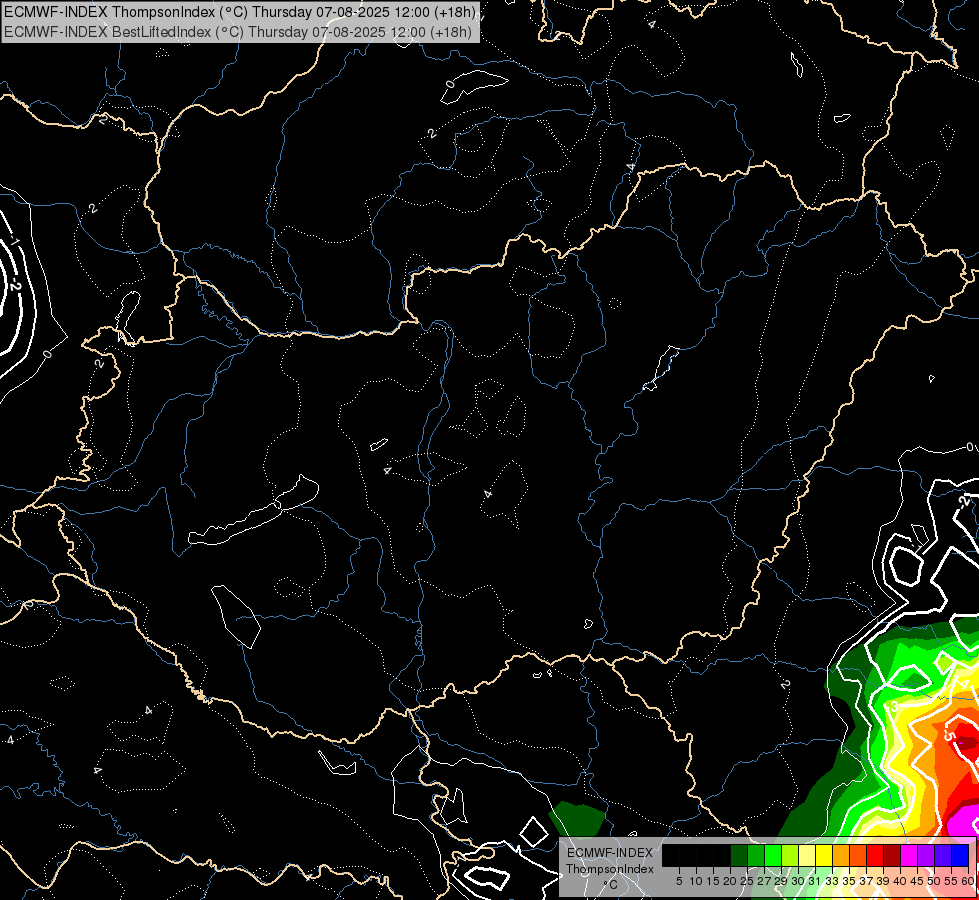Image resolution: width=979 pixels, height=900 pixels.
Task: Choose the red 37-39 legend swatch
Action: coord(875,855)
